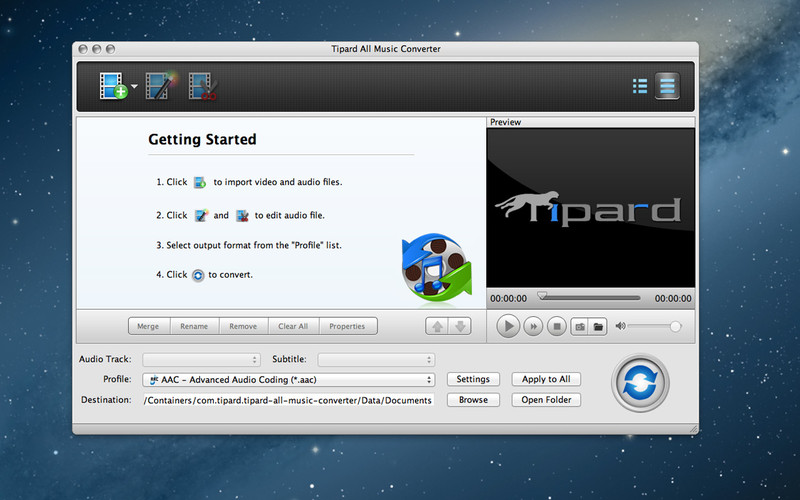
Task: Move item down with arrow button
Action: tap(460, 326)
